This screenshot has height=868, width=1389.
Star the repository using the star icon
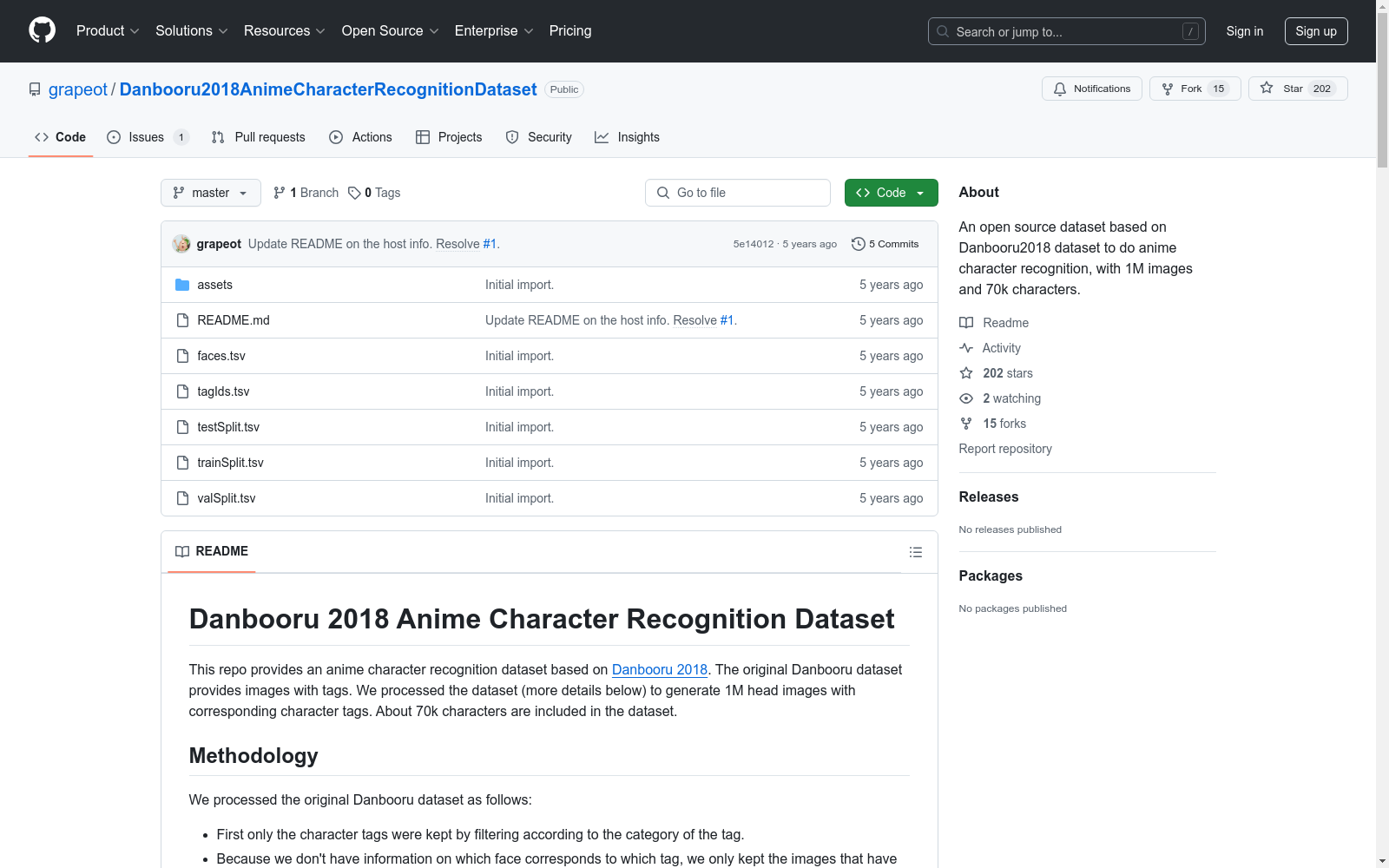1268,88
